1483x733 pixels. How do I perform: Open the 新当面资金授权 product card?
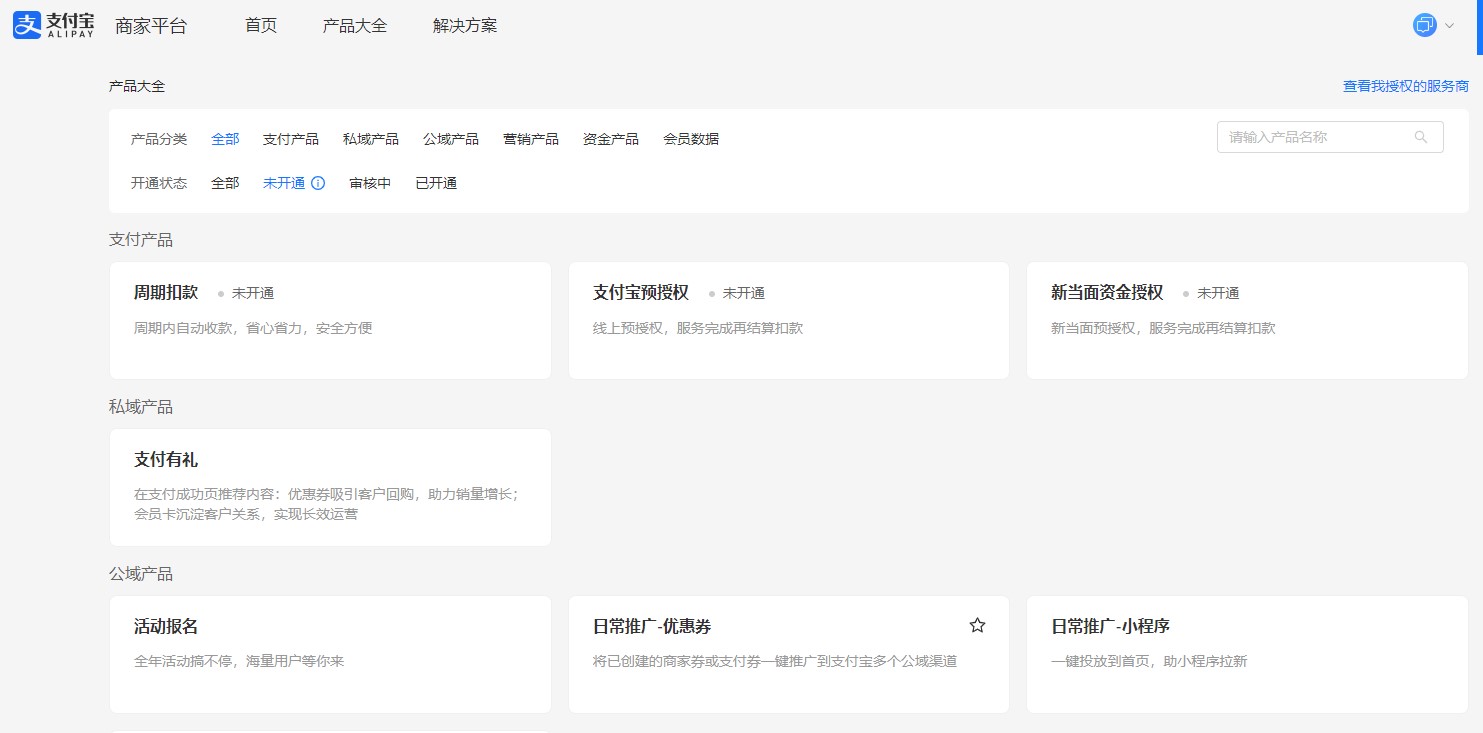click(1247, 321)
